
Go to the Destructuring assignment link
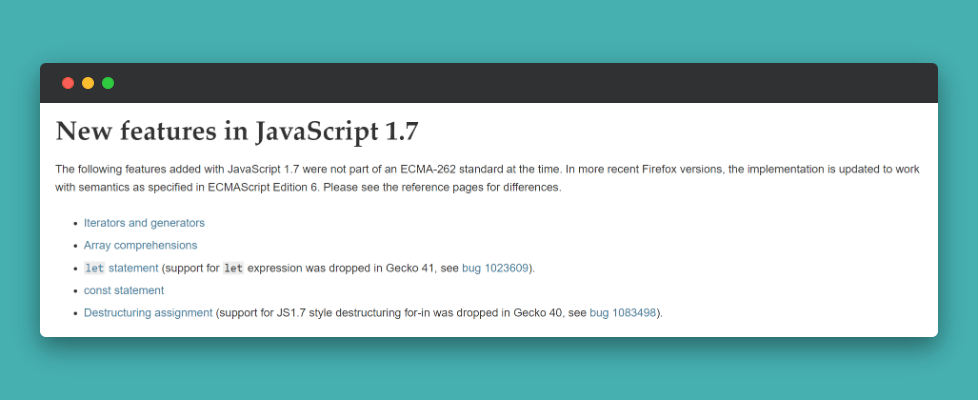tap(148, 313)
